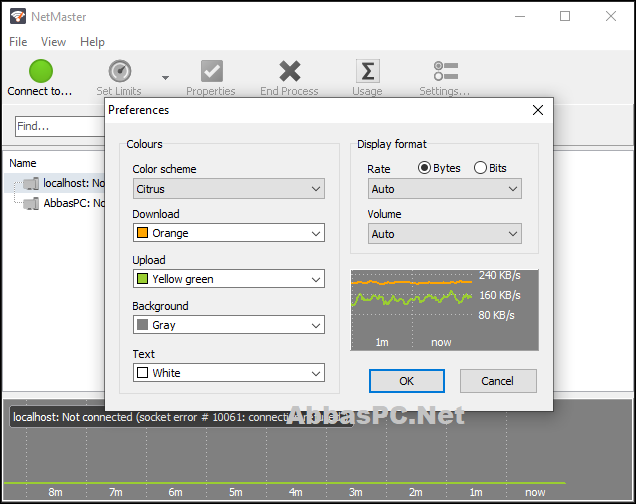The width and height of the screenshot is (636, 504).
Task: Close the Preferences dialog
Action: 538,110
